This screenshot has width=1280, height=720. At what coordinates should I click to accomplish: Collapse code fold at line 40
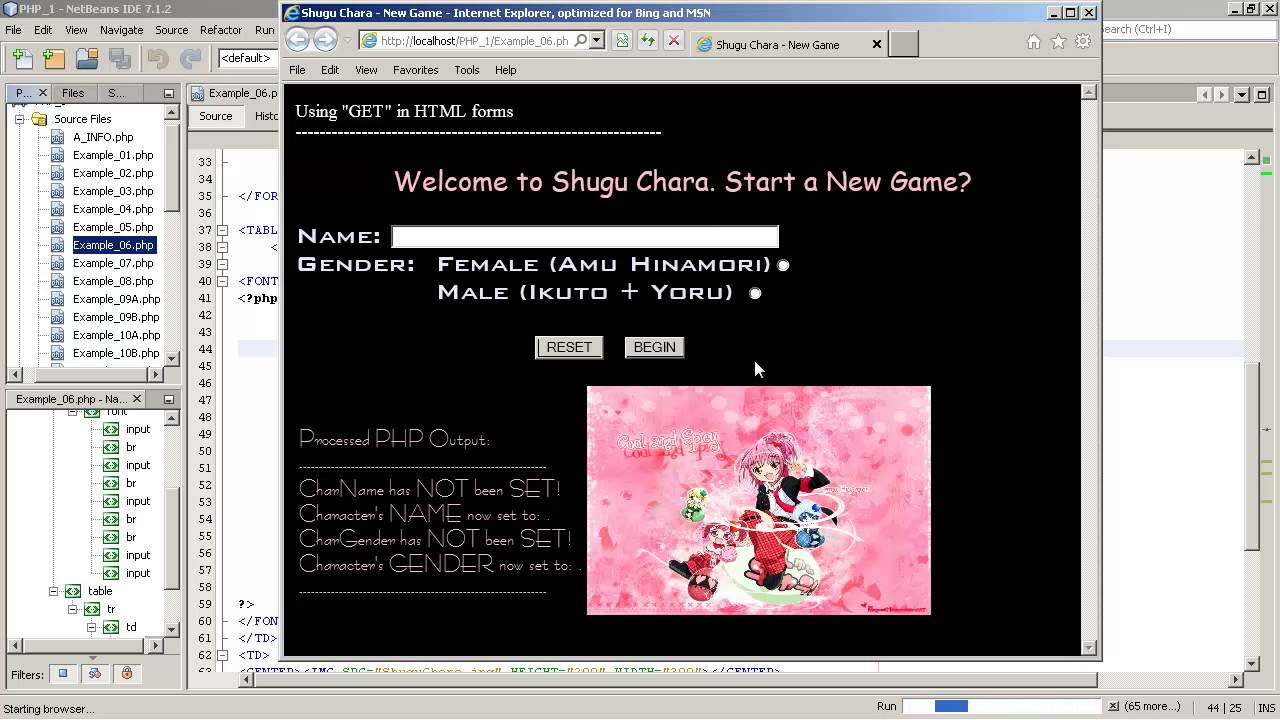[222, 281]
